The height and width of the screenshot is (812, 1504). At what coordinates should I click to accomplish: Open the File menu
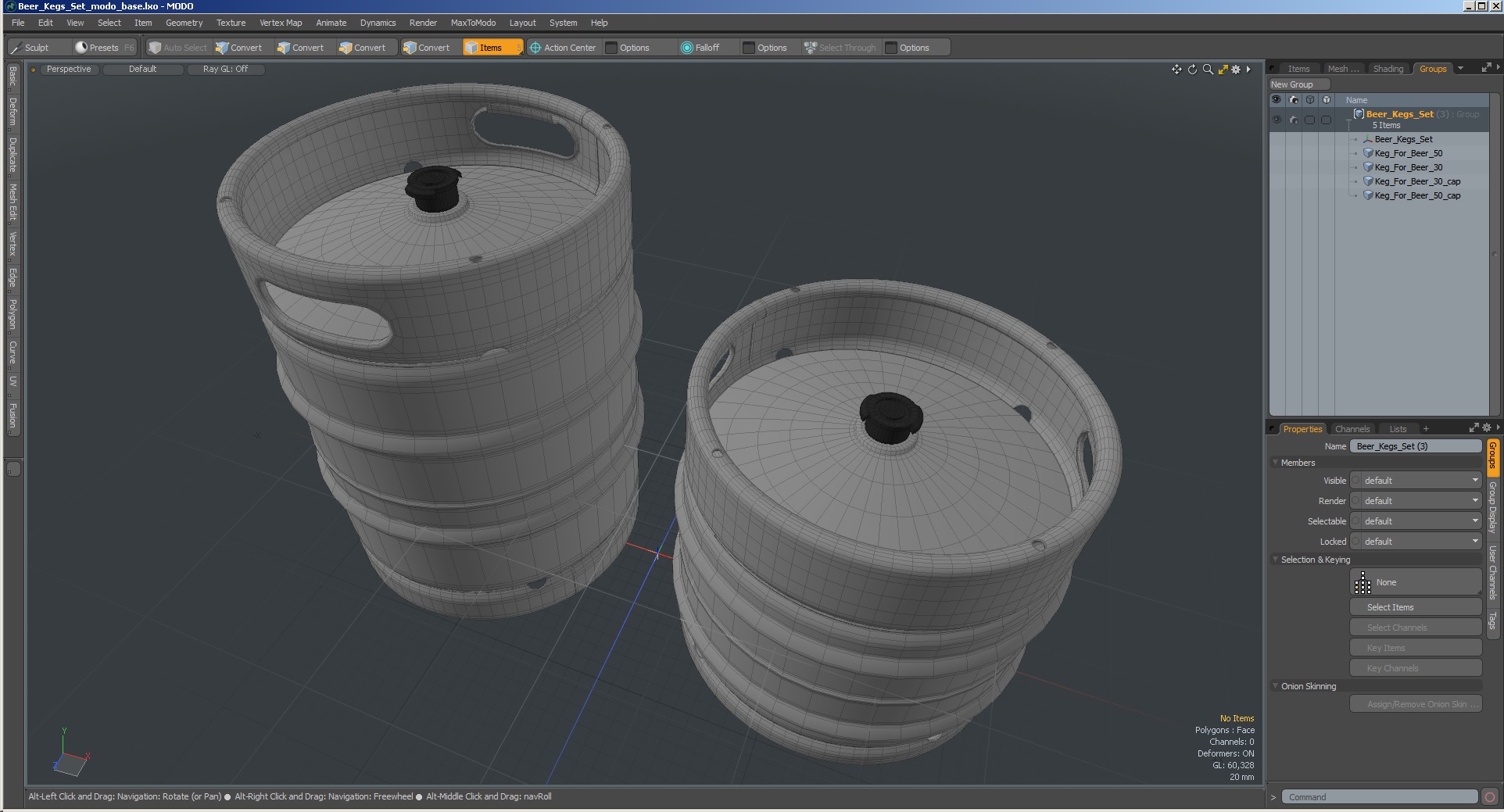[x=18, y=23]
